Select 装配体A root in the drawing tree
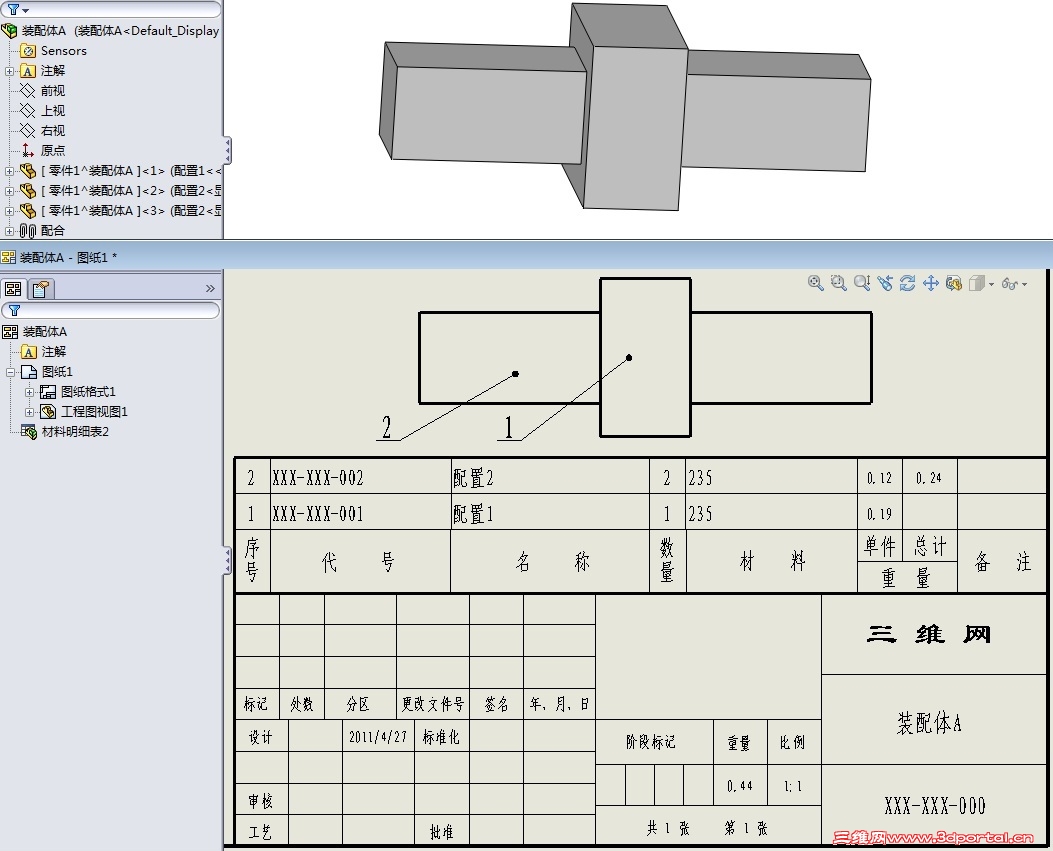Screen dimensions: 1053x851 [44, 332]
